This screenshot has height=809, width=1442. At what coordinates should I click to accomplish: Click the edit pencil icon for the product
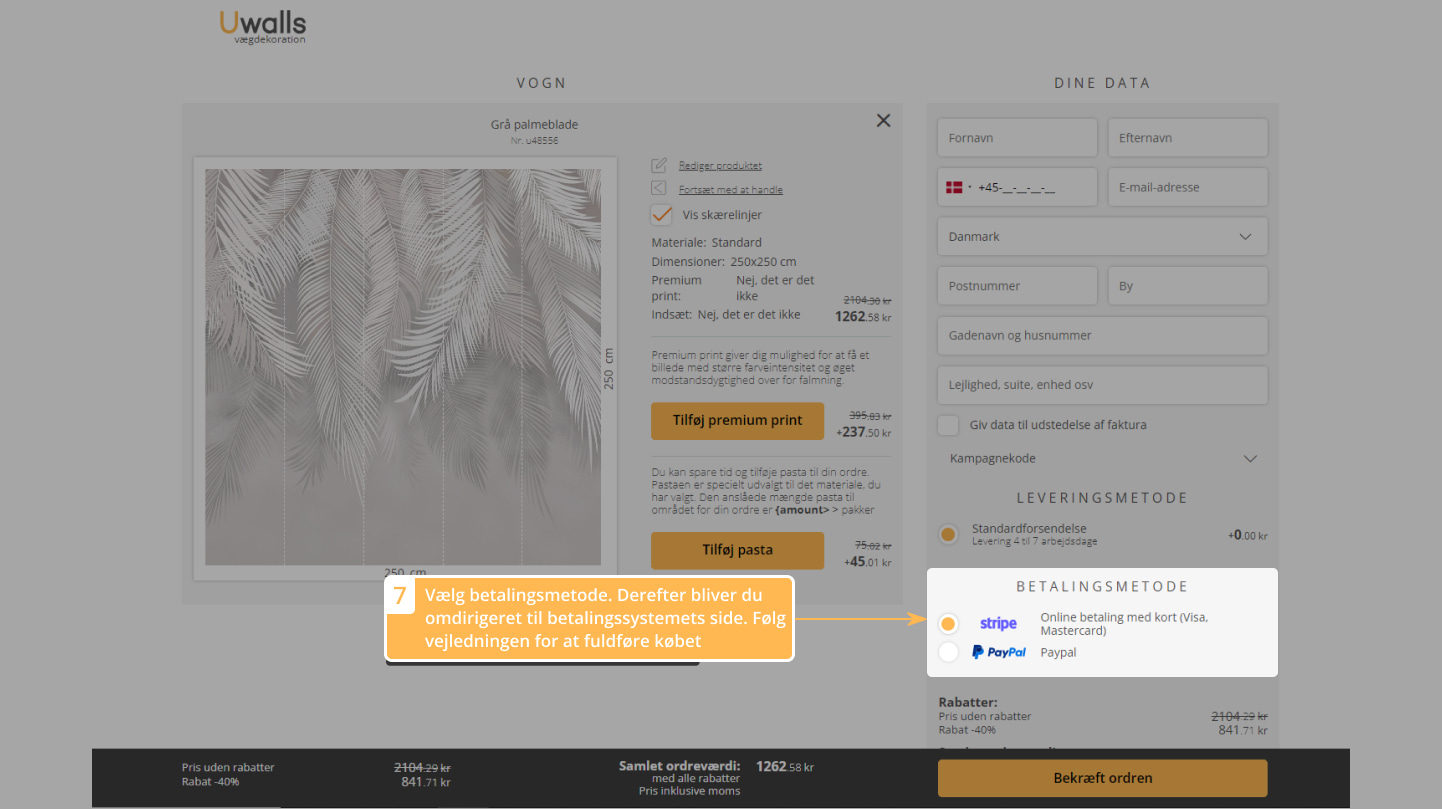point(659,165)
